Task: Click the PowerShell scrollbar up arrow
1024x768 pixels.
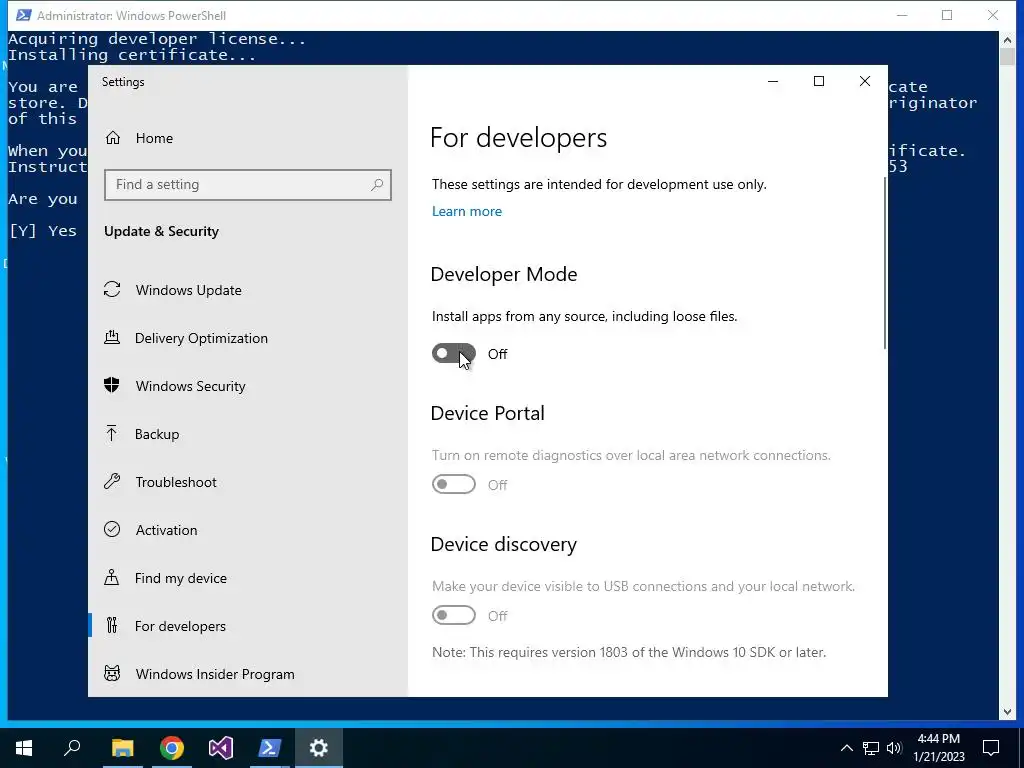Action: tap(1007, 39)
